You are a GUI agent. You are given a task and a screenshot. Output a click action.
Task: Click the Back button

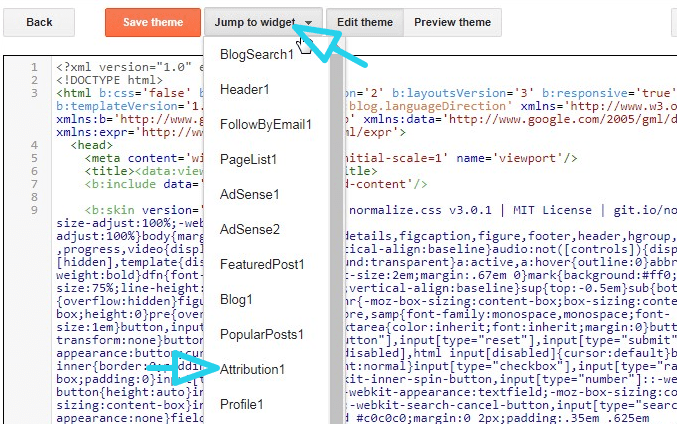(39, 22)
